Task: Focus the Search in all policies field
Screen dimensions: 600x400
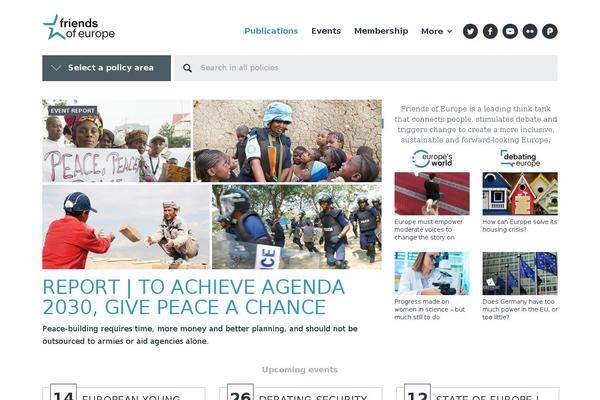Action: 366,68
